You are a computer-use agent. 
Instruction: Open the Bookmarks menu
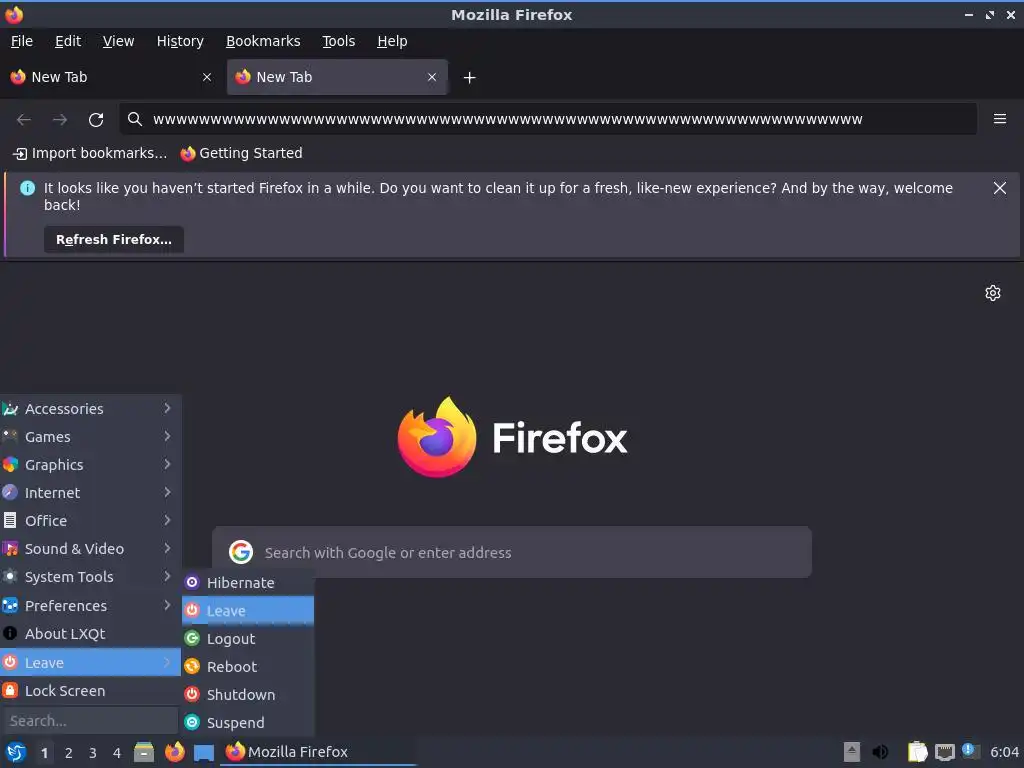point(263,41)
